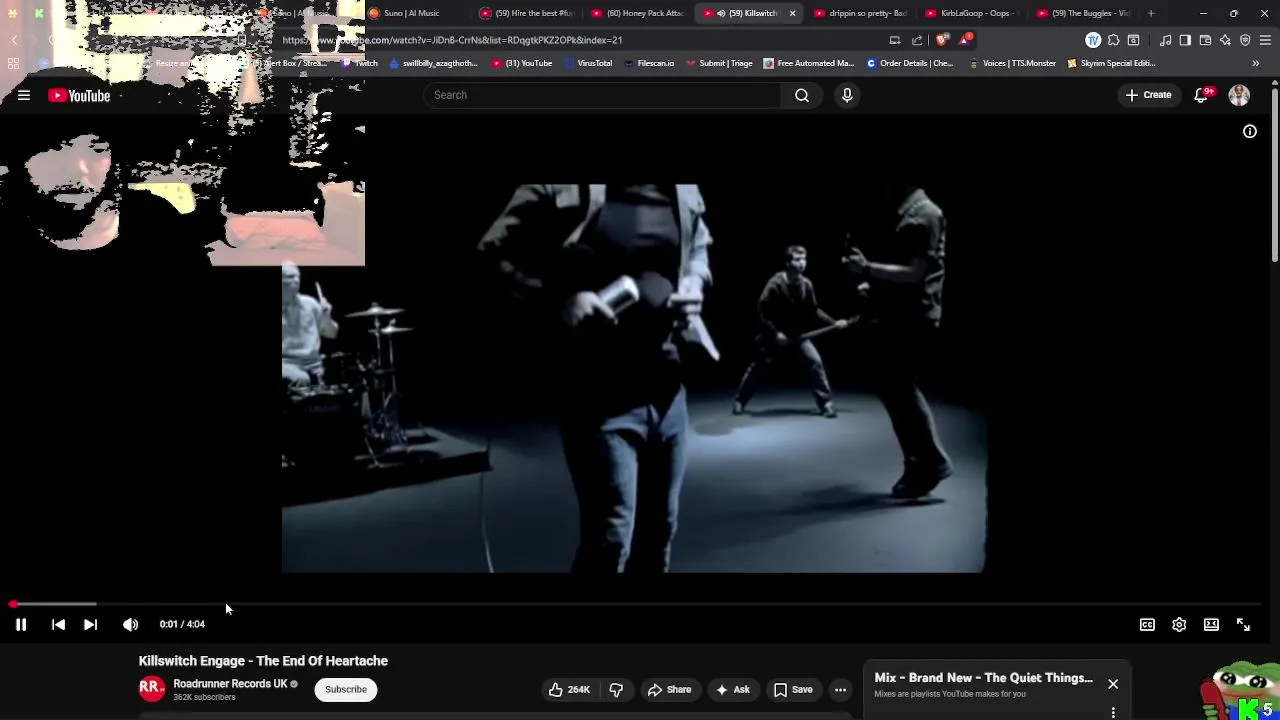Screen dimensions: 1280x720
Task: Open the Filescan.io bookmark
Action: 648,63
